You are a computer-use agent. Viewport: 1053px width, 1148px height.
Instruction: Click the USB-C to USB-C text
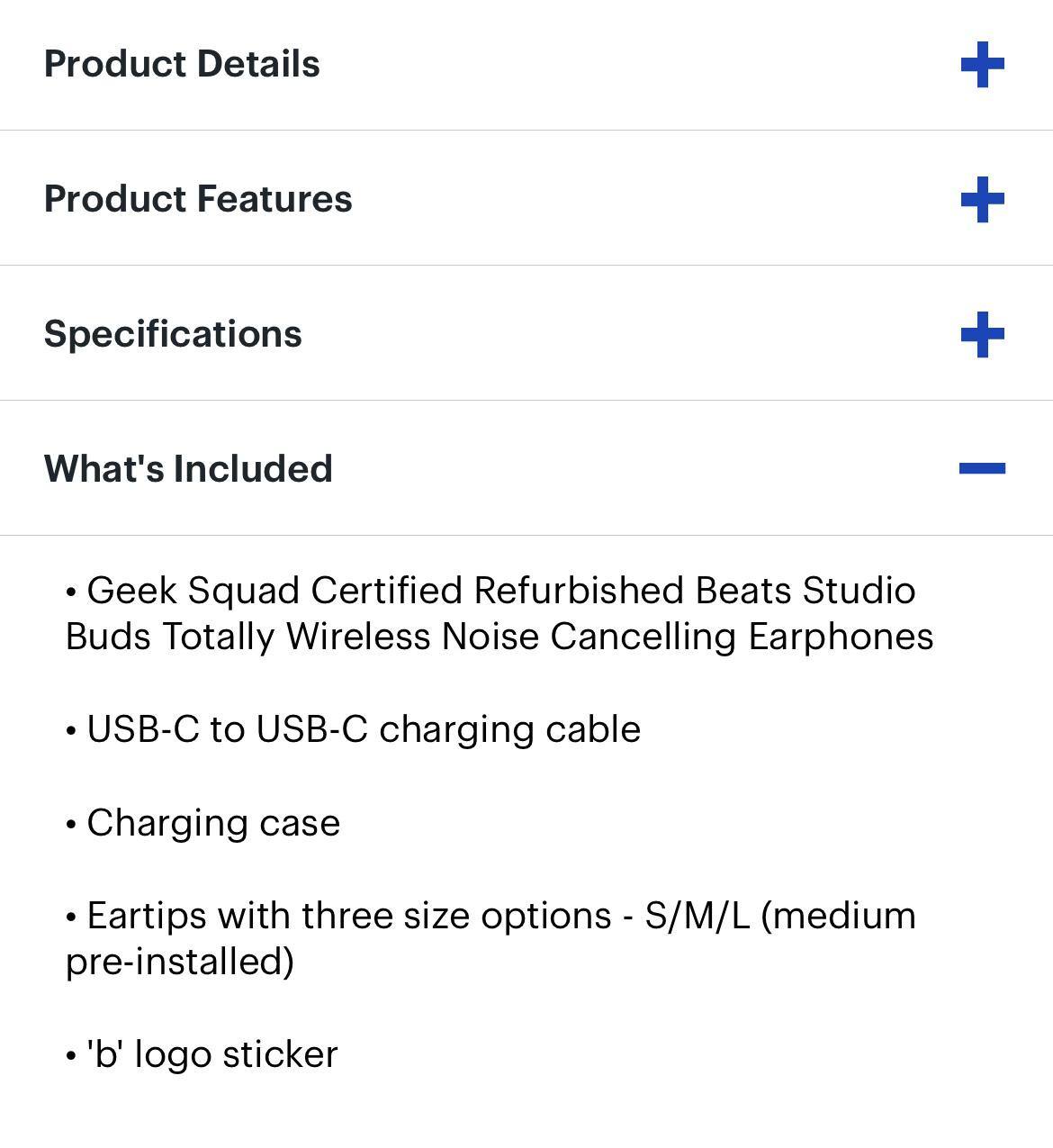[227, 729]
